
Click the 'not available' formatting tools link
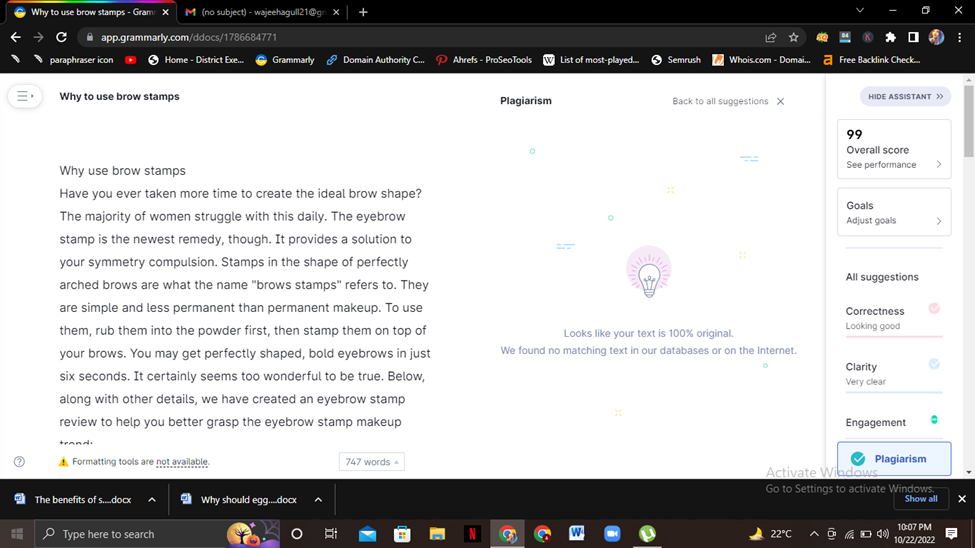click(x=182, y=462)
